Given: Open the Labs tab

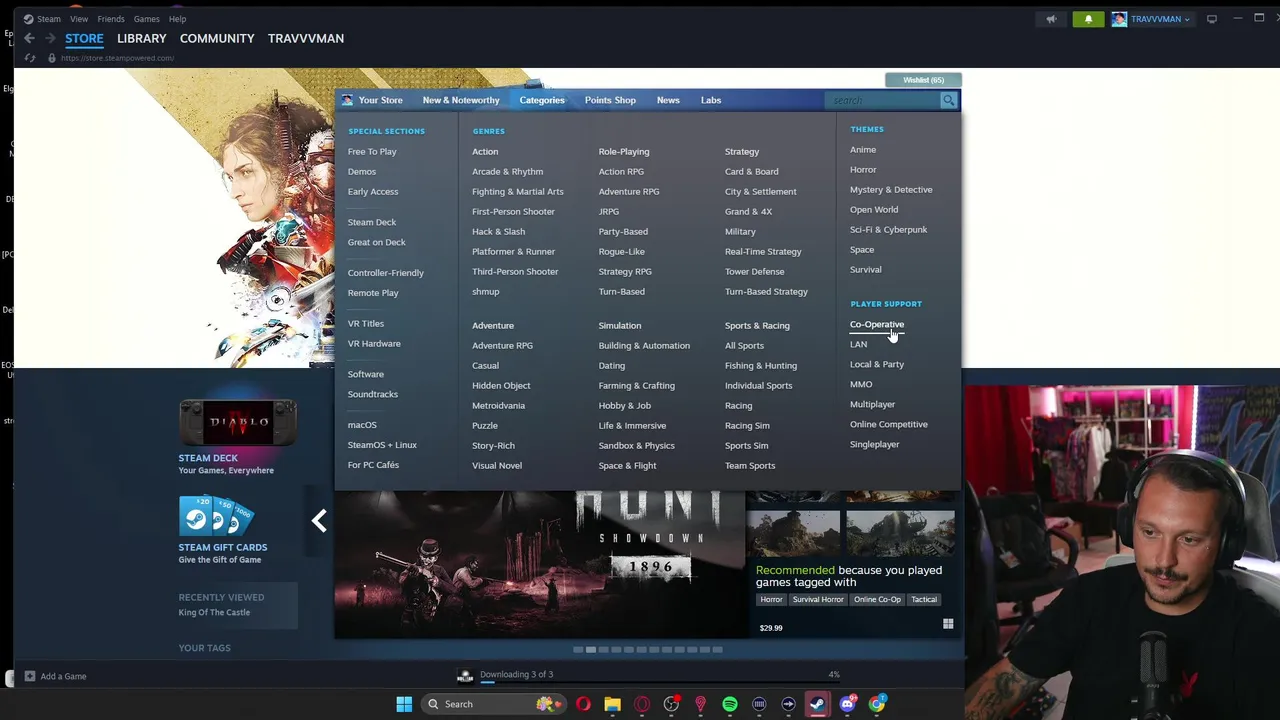Looking at the screenshot, I should [711, 100].
